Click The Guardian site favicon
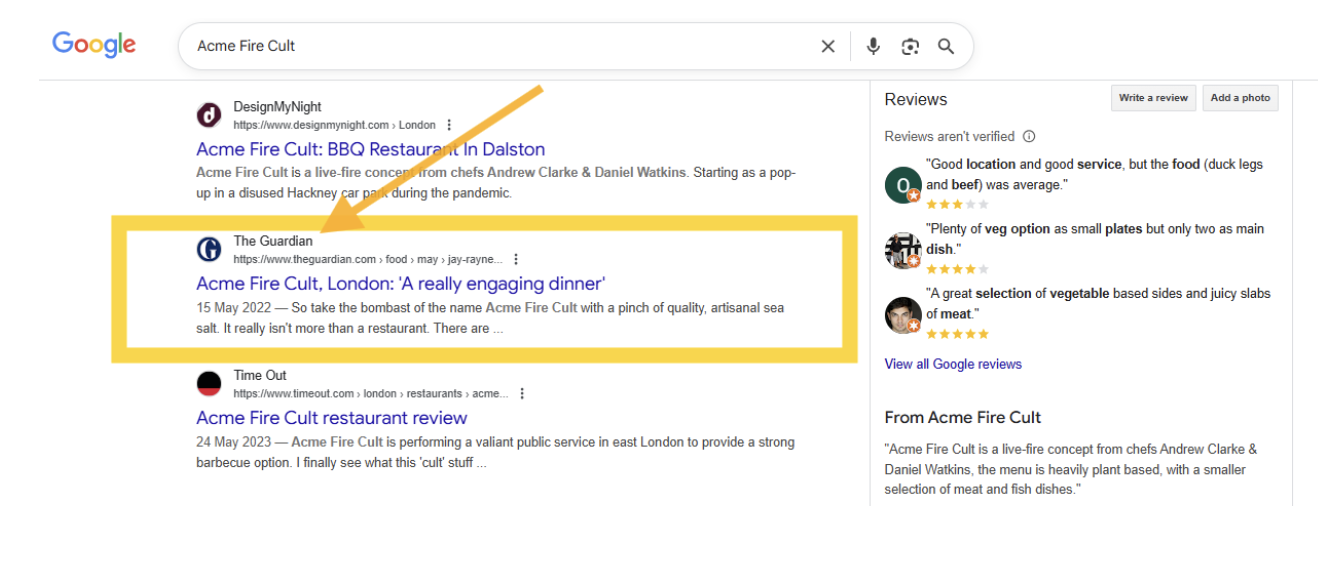The image size is (1318, 564). click(209, 249)
